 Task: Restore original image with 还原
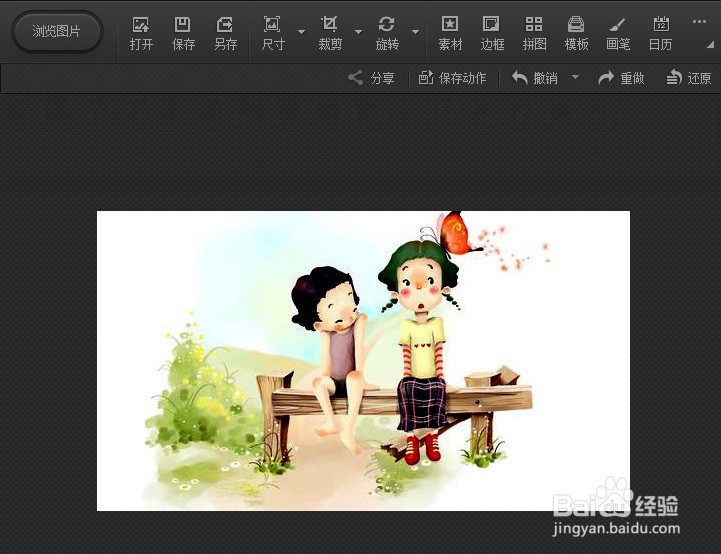tap(689, 78)
